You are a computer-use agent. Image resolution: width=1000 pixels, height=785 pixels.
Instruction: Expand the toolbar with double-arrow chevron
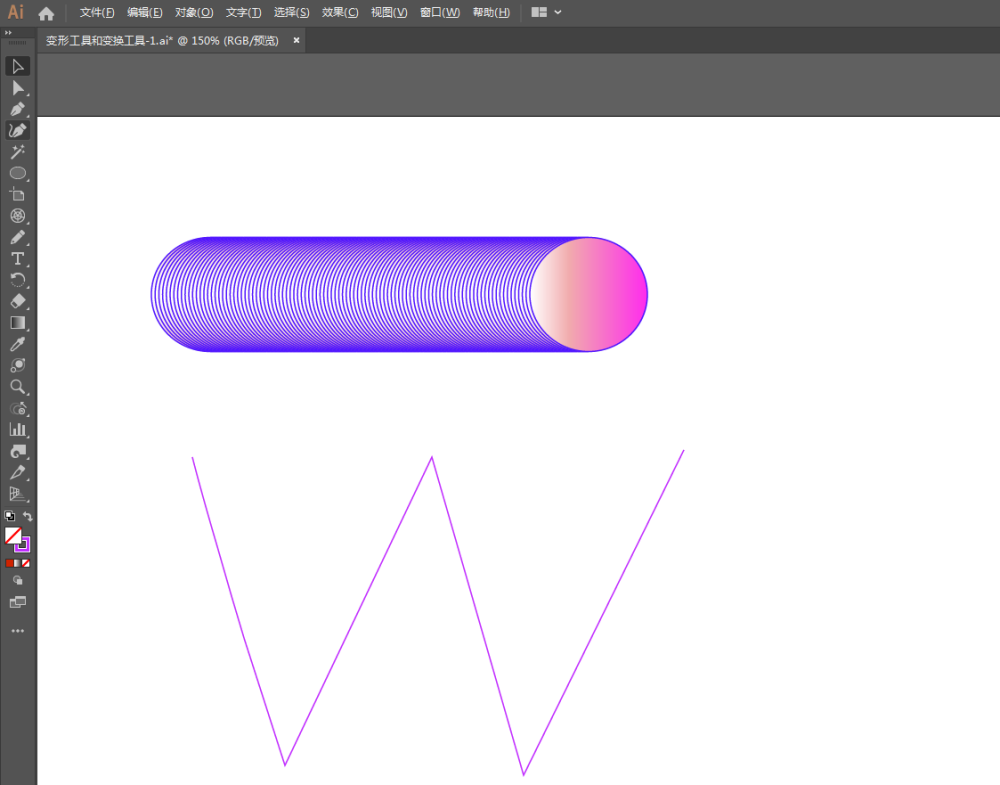coord(9,32)
